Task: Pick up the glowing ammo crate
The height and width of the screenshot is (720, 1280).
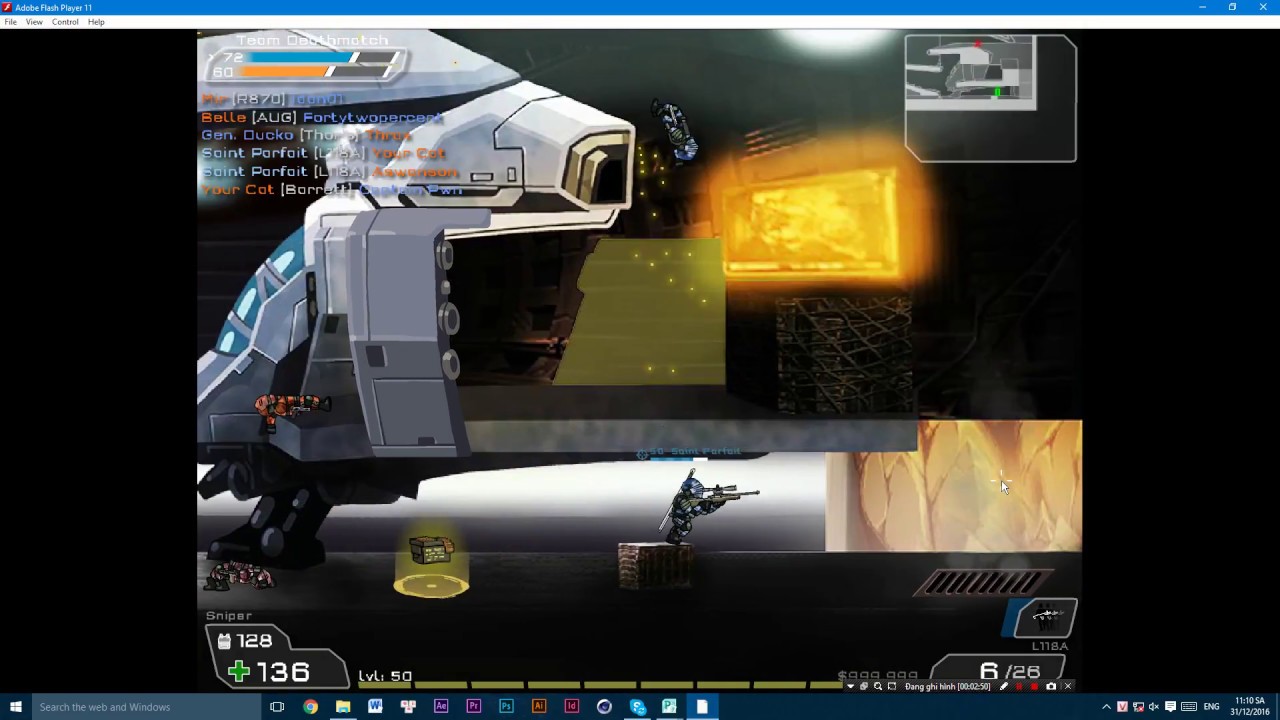Action: tap(431, 551)
